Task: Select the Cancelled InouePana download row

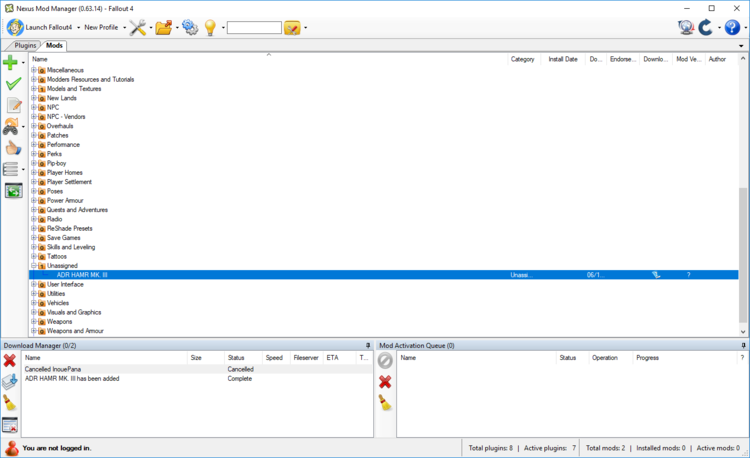Action: (198, 369)
